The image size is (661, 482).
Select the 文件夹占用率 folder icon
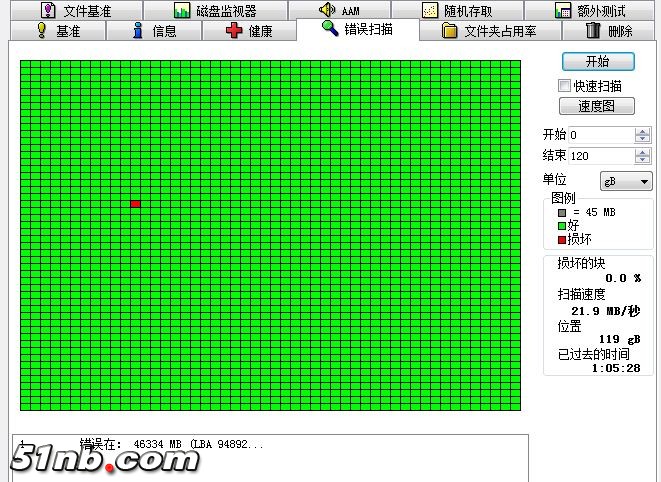coord(450,30)
